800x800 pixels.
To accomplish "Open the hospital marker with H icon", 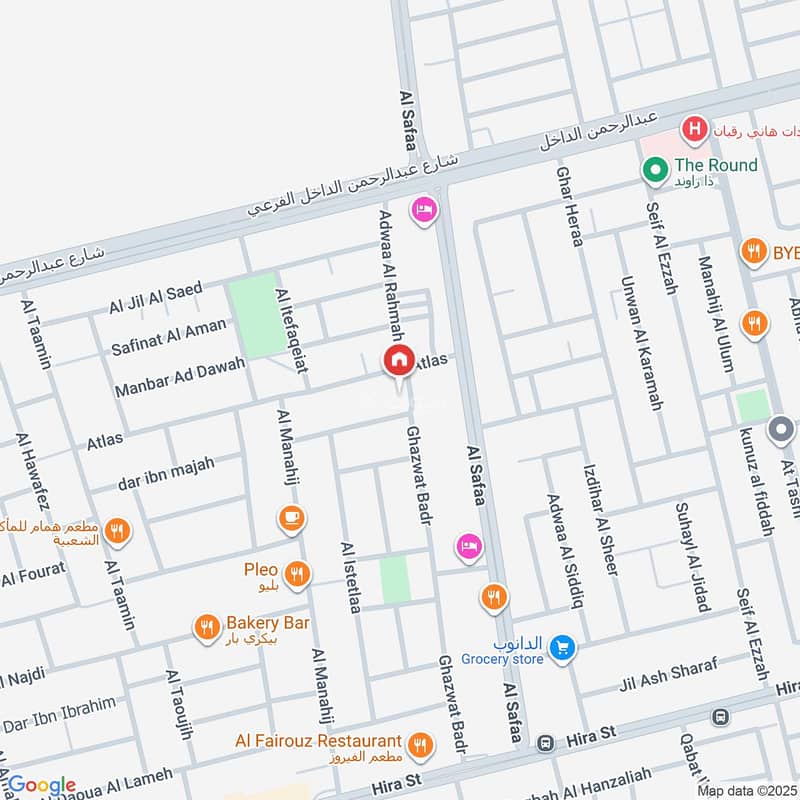I will pos(694,130).
